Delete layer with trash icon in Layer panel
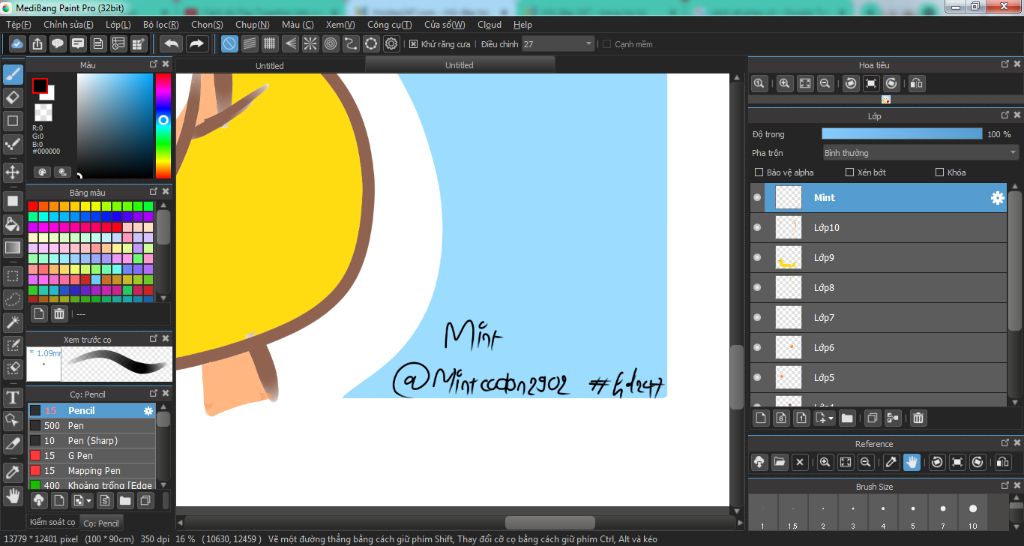Viewport: 1024px width, 546px height. (x=918, y=418)
